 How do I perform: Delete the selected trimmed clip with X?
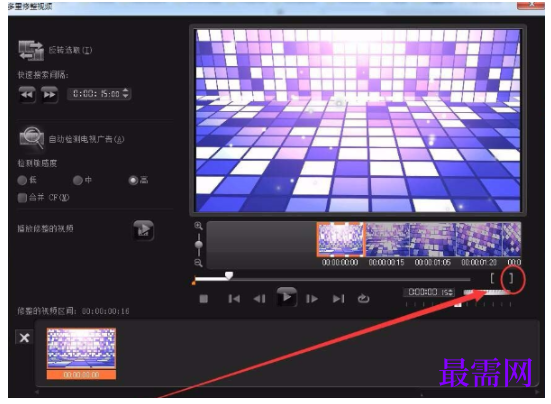point(24,338)
